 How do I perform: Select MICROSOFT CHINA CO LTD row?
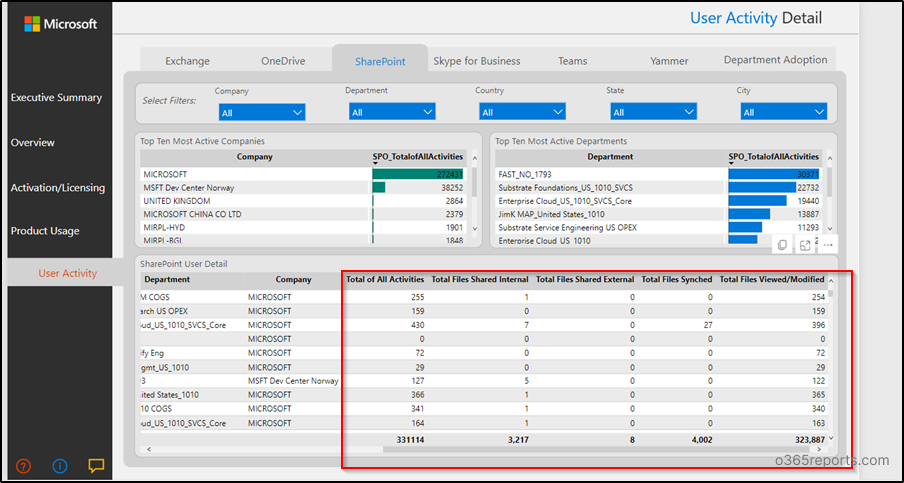pyautogui.click(x=304, y=214)
